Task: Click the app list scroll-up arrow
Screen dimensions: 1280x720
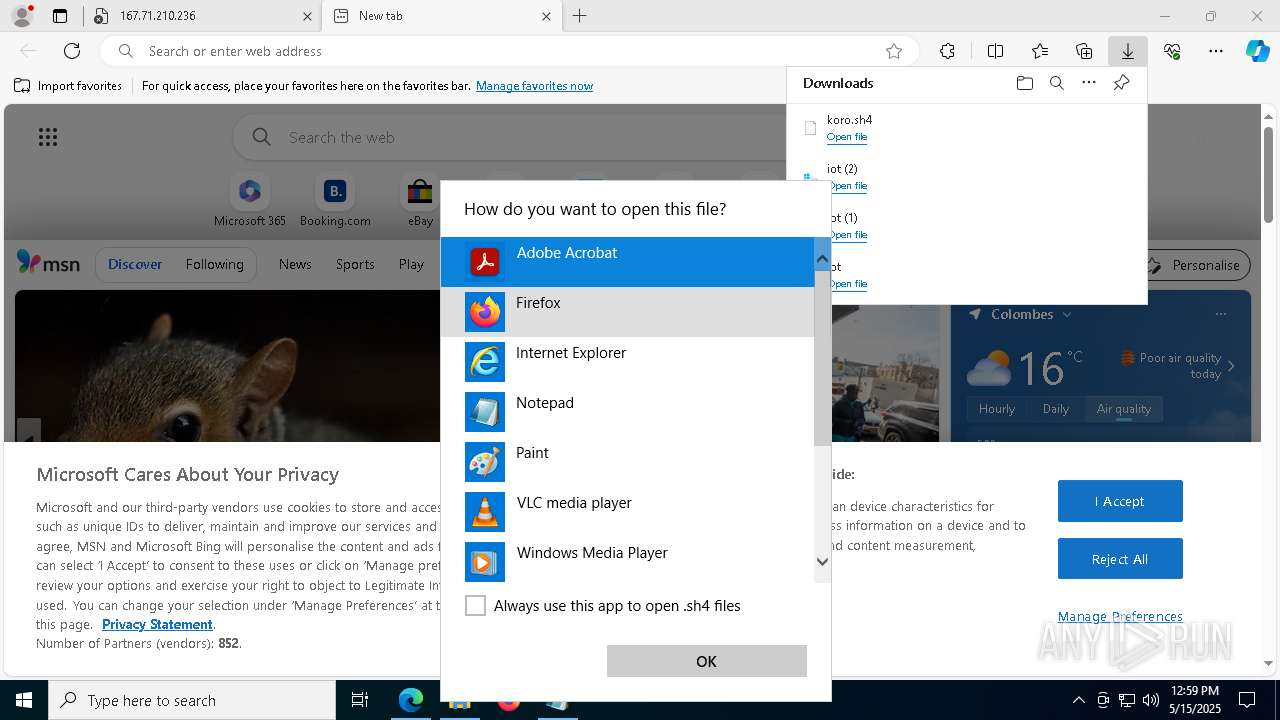Action: pyautogui.click(x=822, y=260)
